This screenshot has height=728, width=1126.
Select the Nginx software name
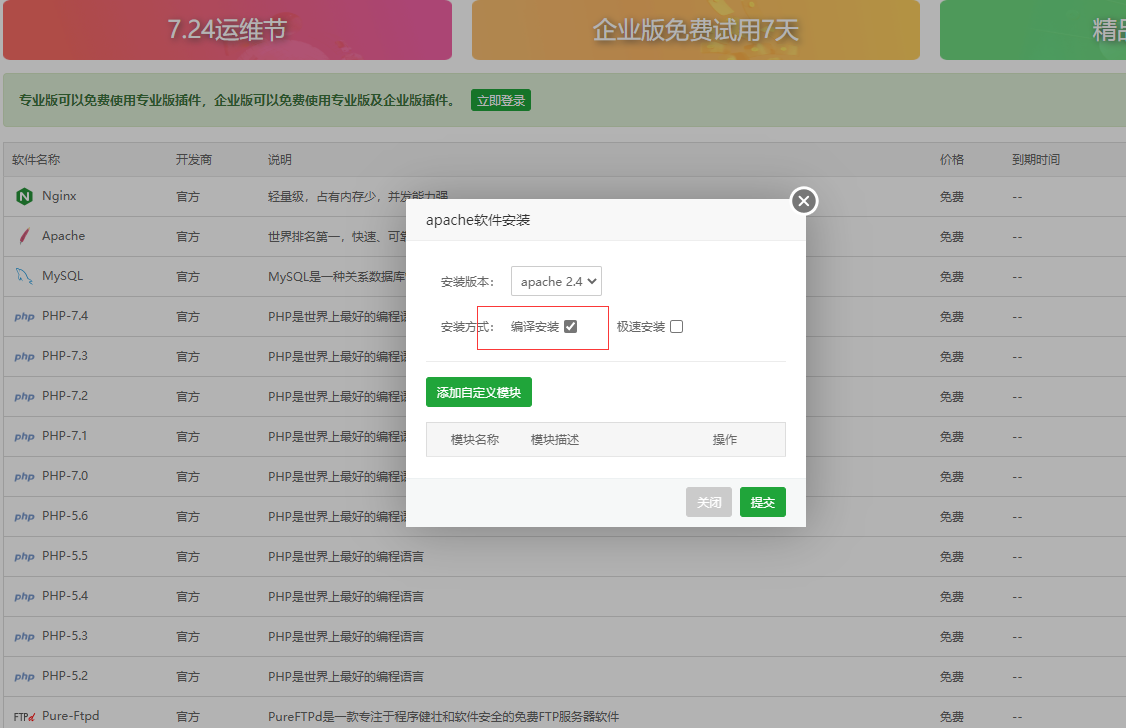point(59,196)
